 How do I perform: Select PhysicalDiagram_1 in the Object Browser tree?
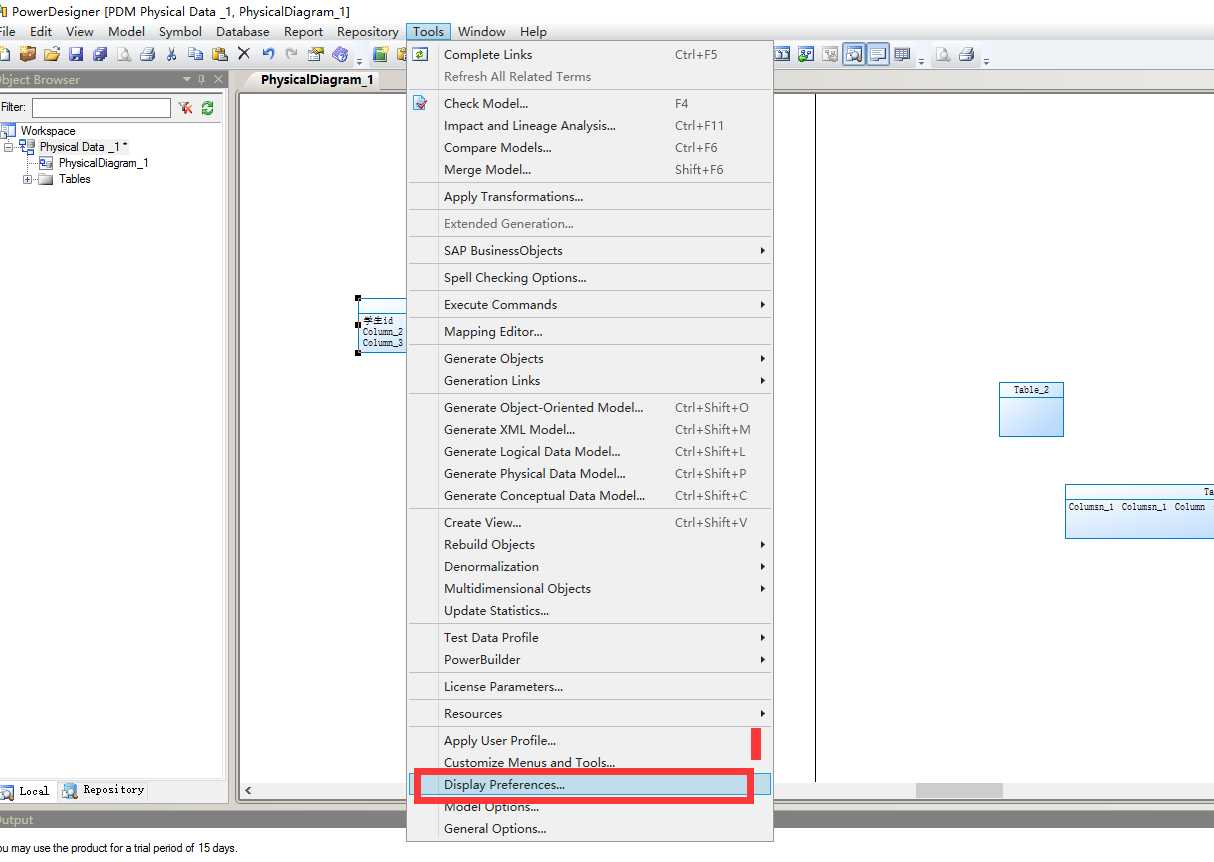click(x=103, y=163)
